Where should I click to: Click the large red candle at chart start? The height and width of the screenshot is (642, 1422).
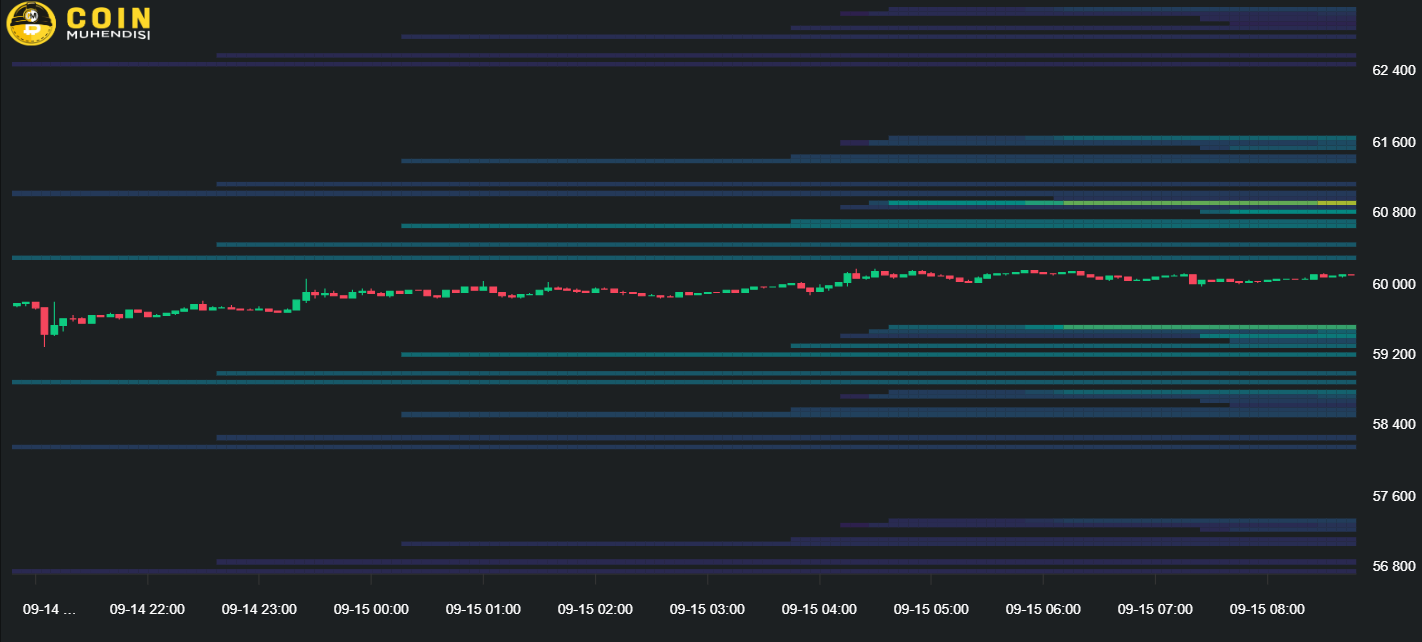[x=44, y=321]
